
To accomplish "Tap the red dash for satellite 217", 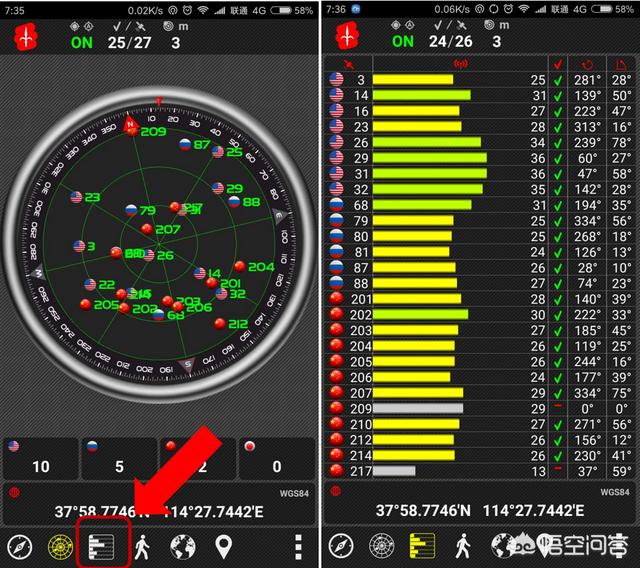I will pyautogui.click(x=558, y=469).
